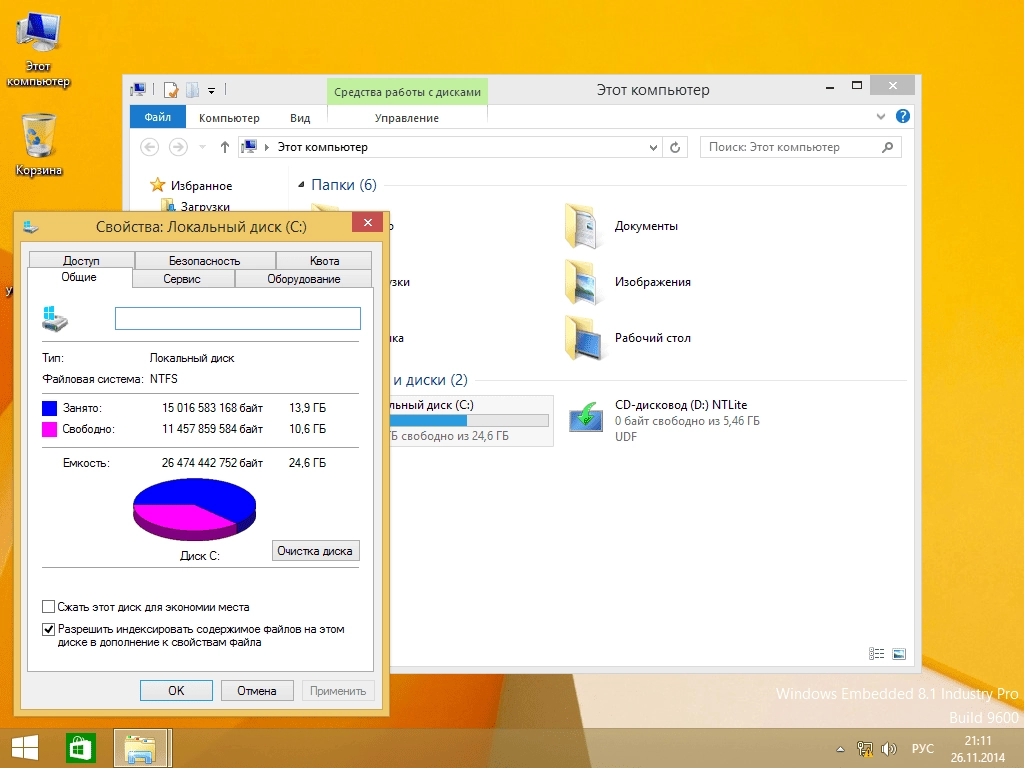
Task: Open the Изображения folder icon
Action: coord(582,282)
